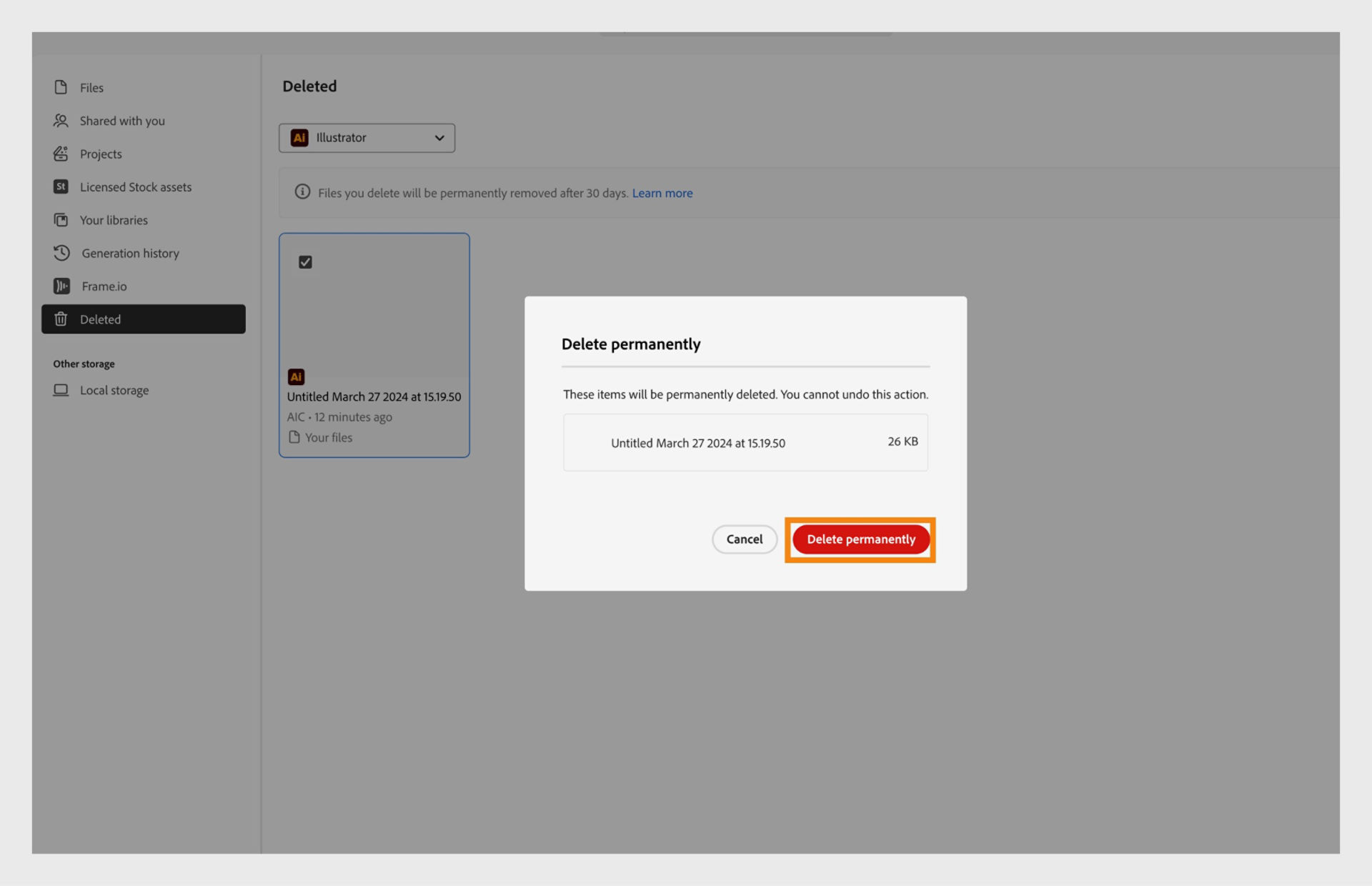Click the Local storage laptop icon
Viewport: 1372px width, 886px height.
(61, 390)
